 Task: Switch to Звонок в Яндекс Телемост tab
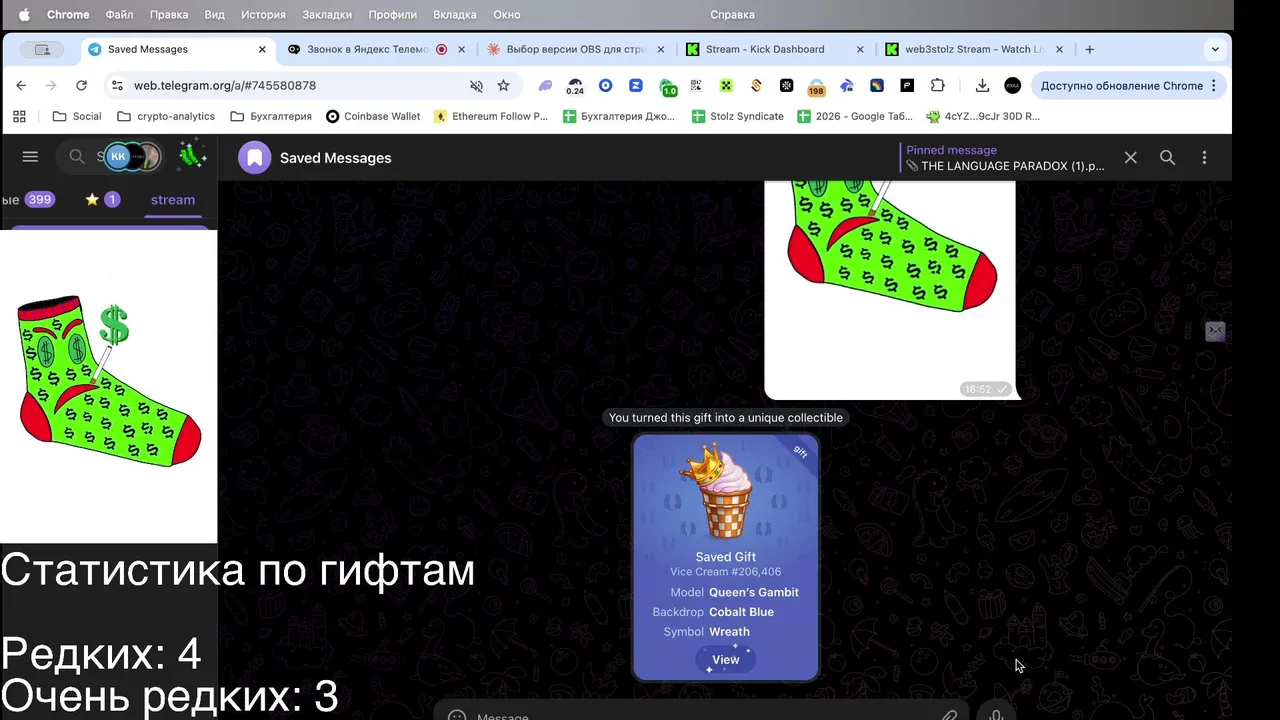pyautogui.click(x=368, y=49)
